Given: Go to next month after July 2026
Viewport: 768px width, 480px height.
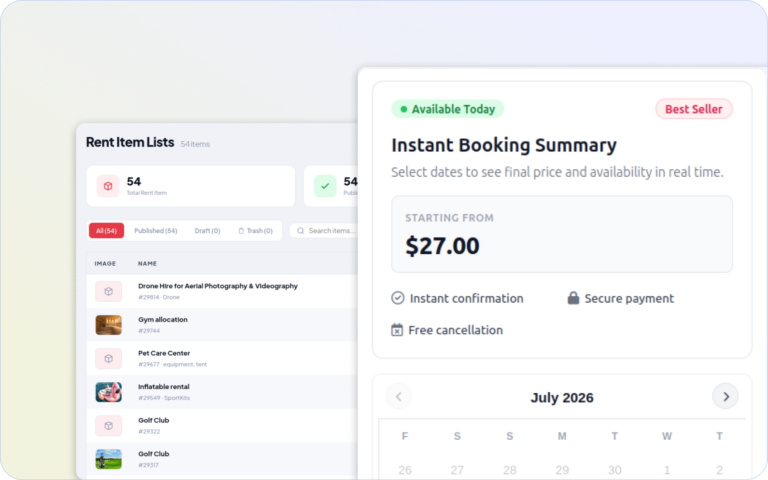Looking at the screenshot, I should tap(725, 396).
